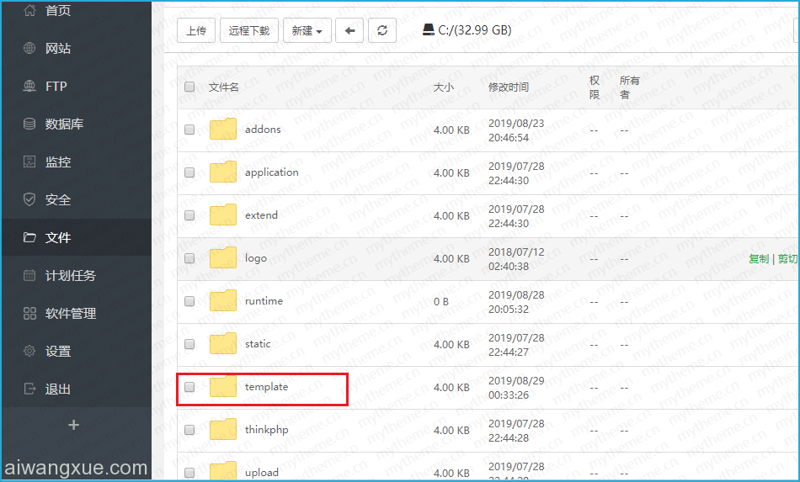Click the static folder icon

coord(223,343)
